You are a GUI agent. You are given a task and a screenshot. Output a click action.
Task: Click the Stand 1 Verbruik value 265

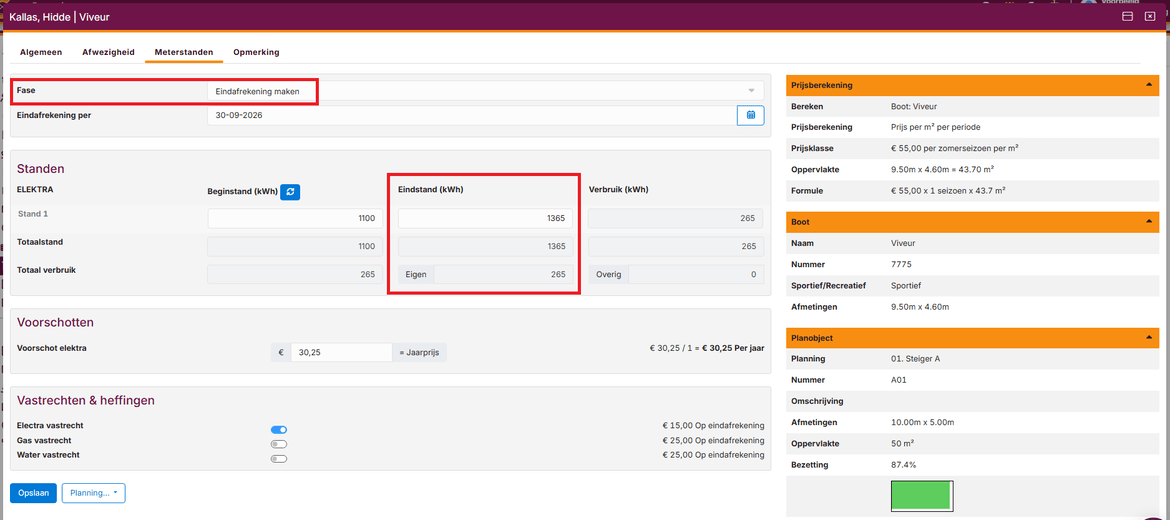pos(676,219)
